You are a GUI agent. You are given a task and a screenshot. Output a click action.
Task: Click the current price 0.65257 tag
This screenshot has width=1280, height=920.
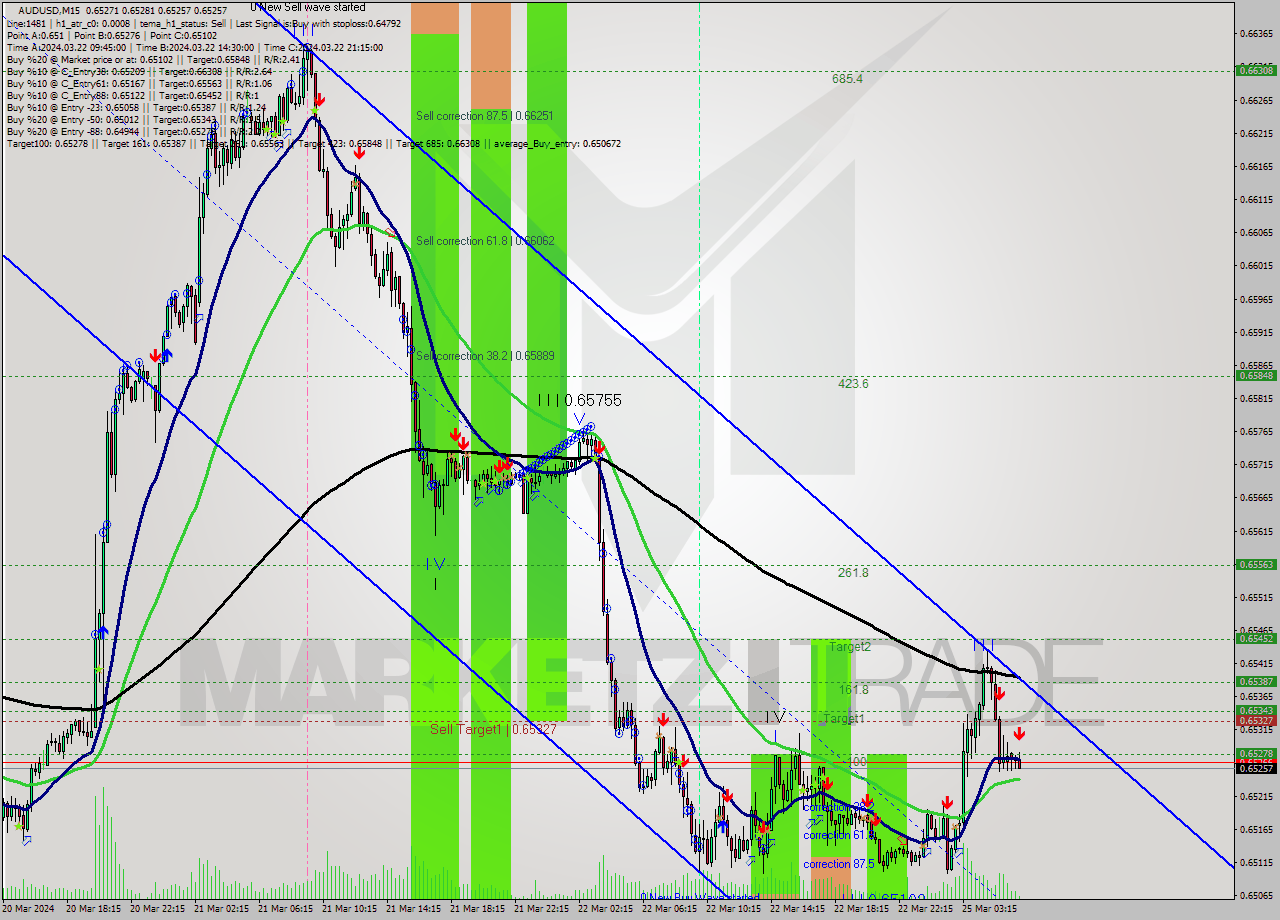click(1256, 768)
